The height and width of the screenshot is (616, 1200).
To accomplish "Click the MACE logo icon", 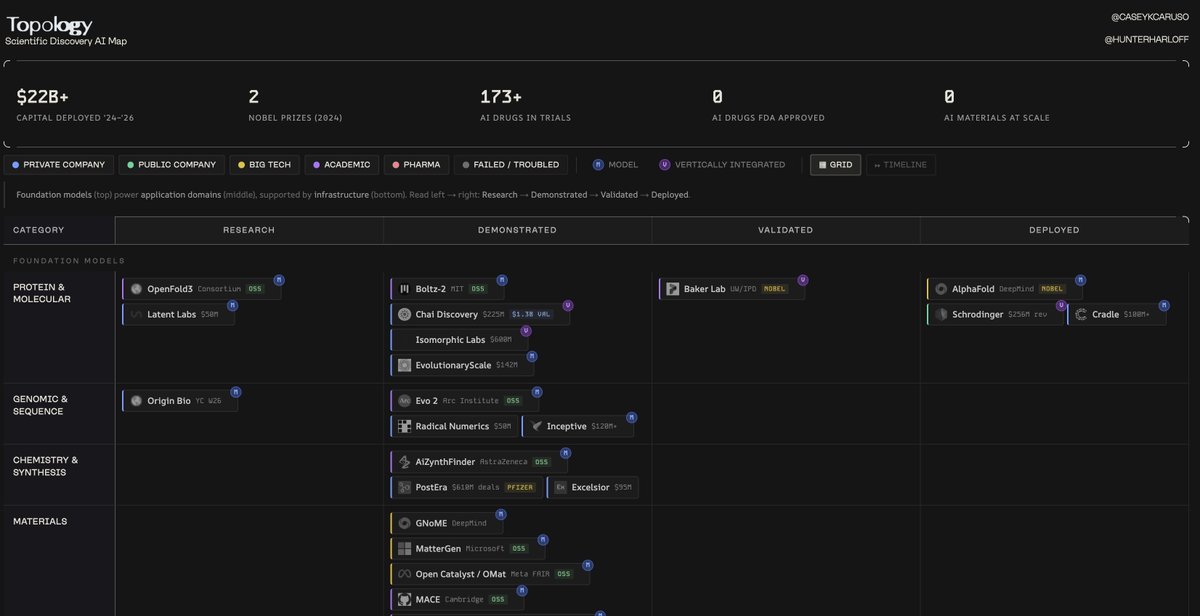I will click(405, 599).
